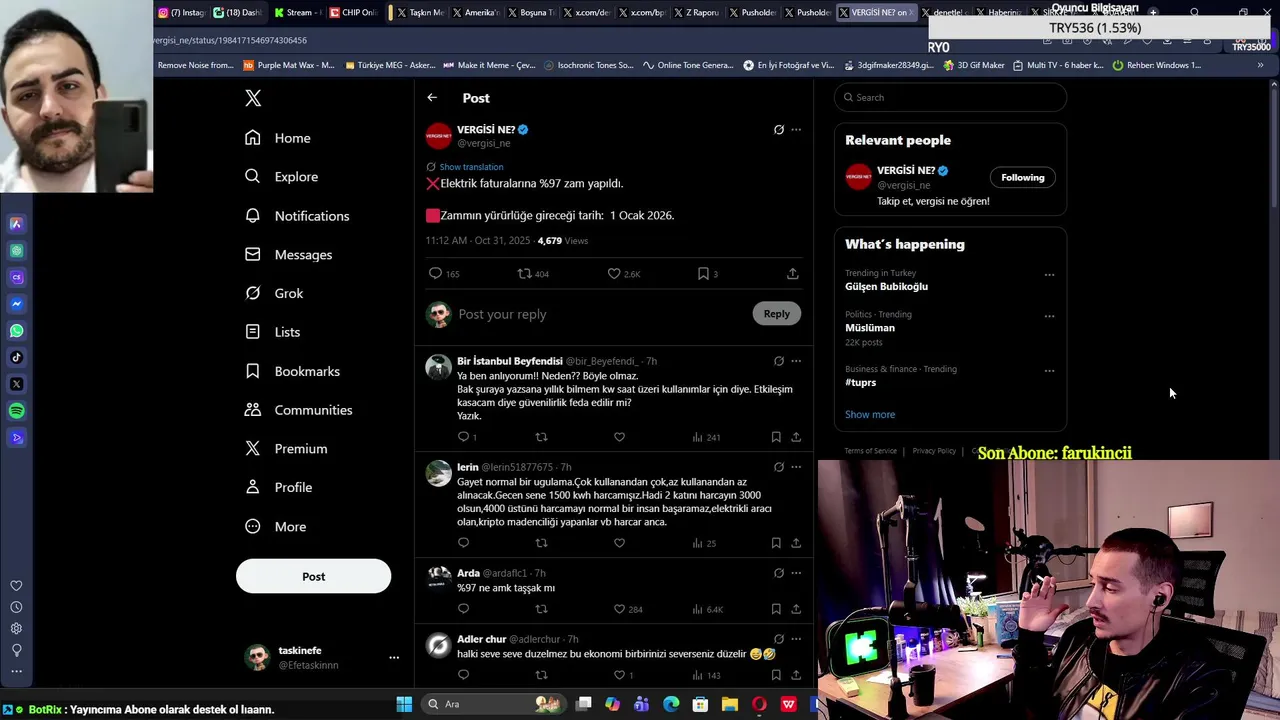Open Grok action on the VERGİSİ NE? post
The image size is (1280, 720).
[779, 130]
